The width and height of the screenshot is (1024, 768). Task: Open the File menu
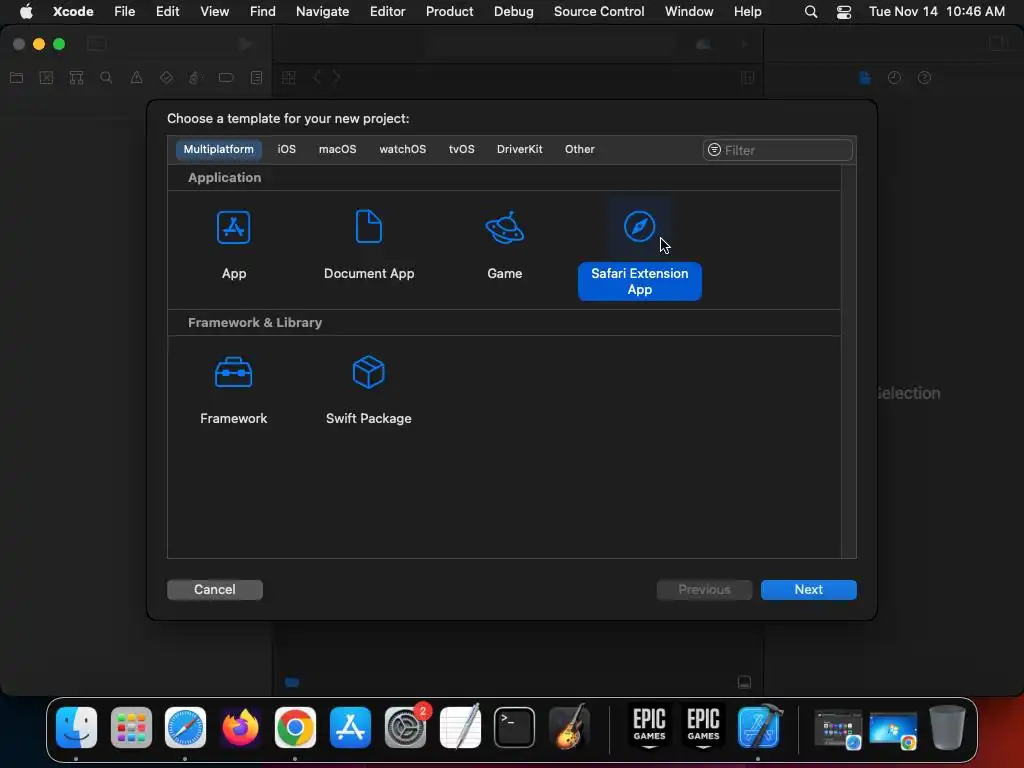click(124, 11)
